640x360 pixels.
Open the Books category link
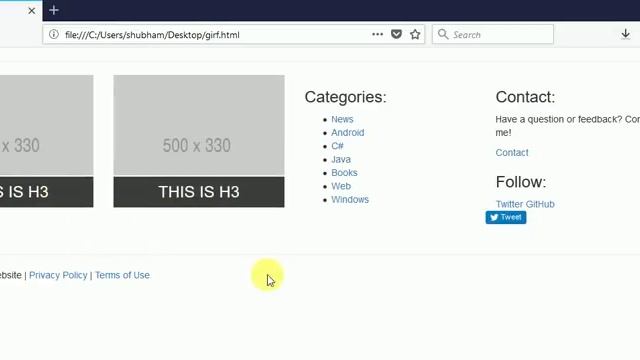344,173
